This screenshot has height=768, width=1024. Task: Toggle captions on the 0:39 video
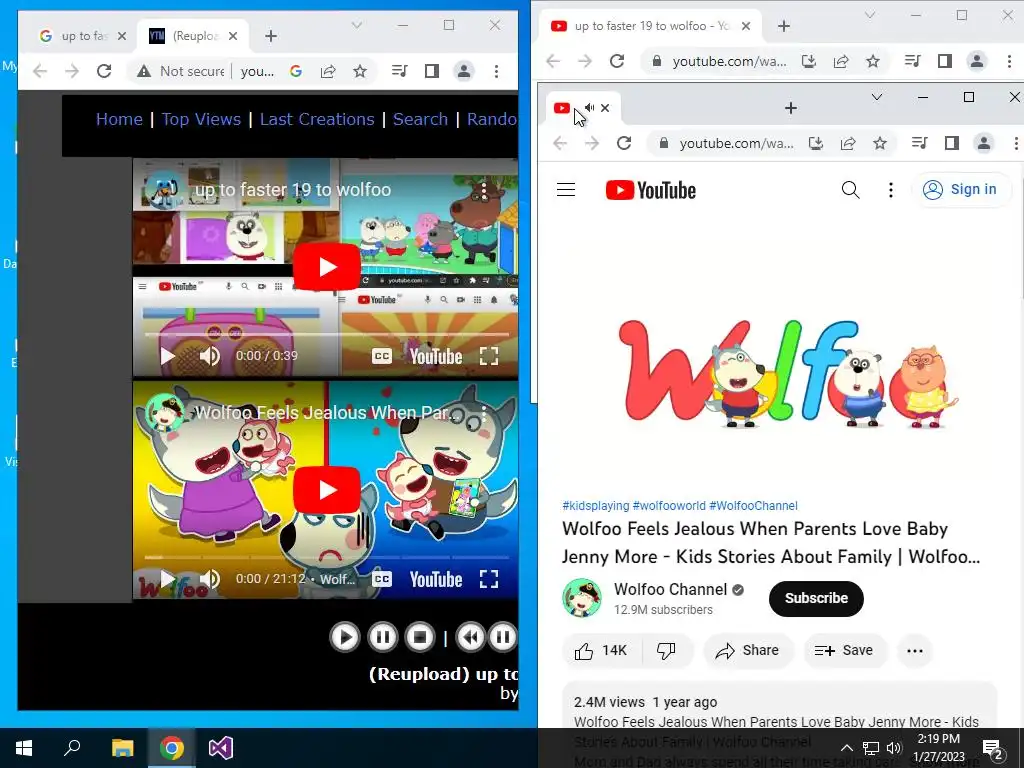[382, 356]
